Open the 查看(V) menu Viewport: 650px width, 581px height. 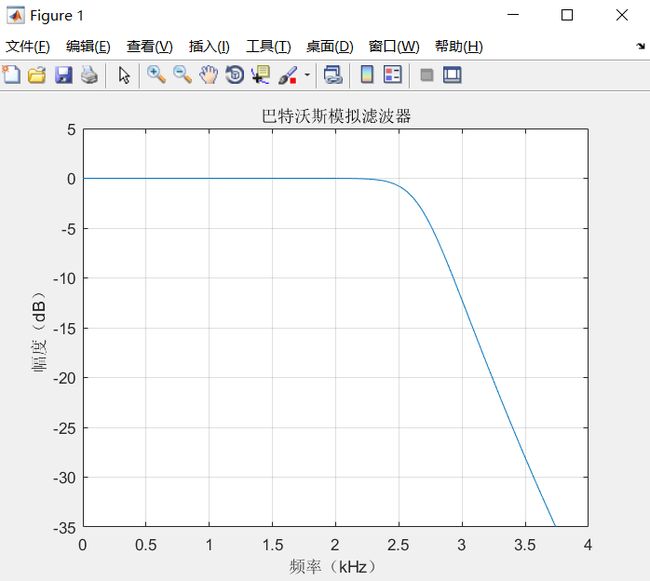click(150, 46)
